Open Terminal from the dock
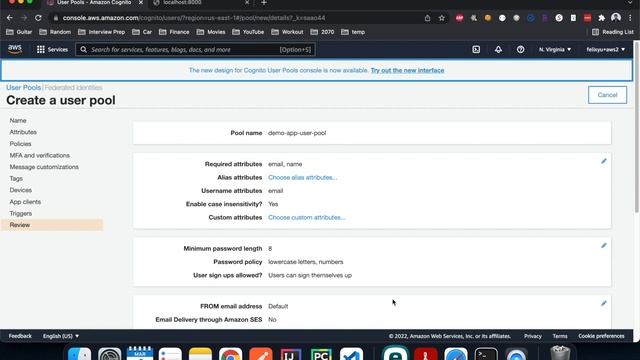The height and width of the screenshot is (360, 640). point(486,353)
